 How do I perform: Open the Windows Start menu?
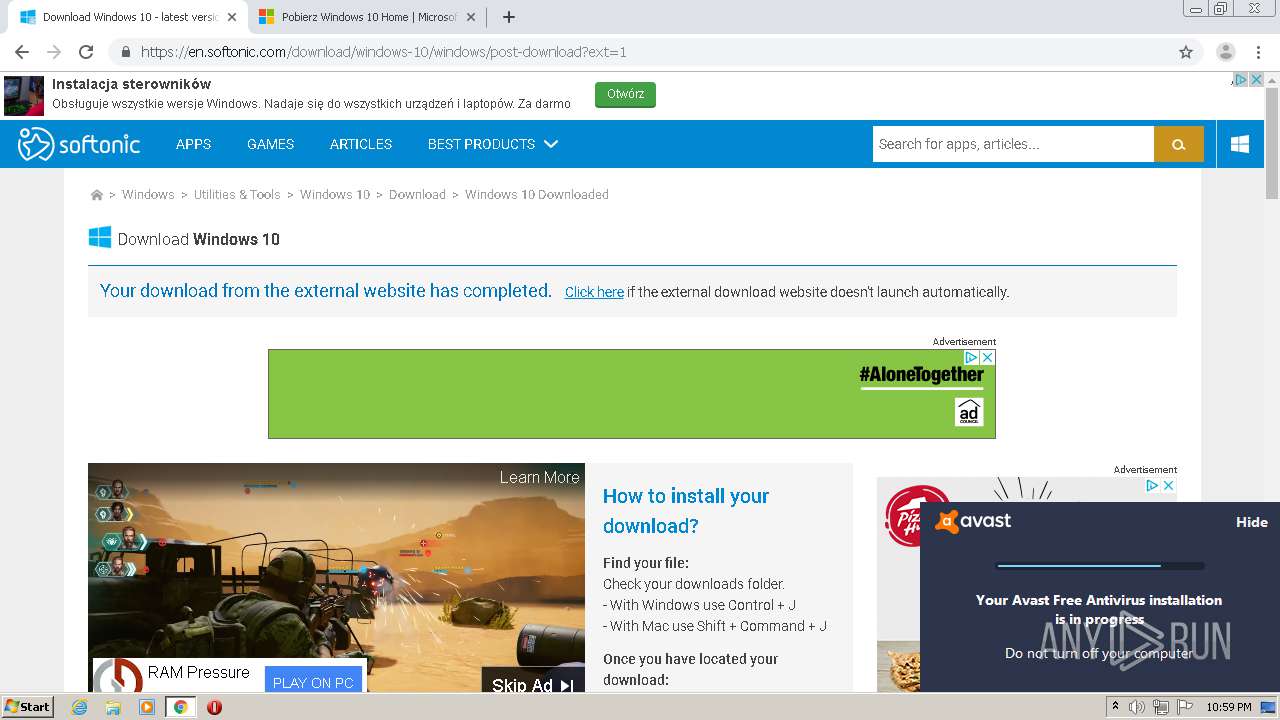[x=28, y=707]
